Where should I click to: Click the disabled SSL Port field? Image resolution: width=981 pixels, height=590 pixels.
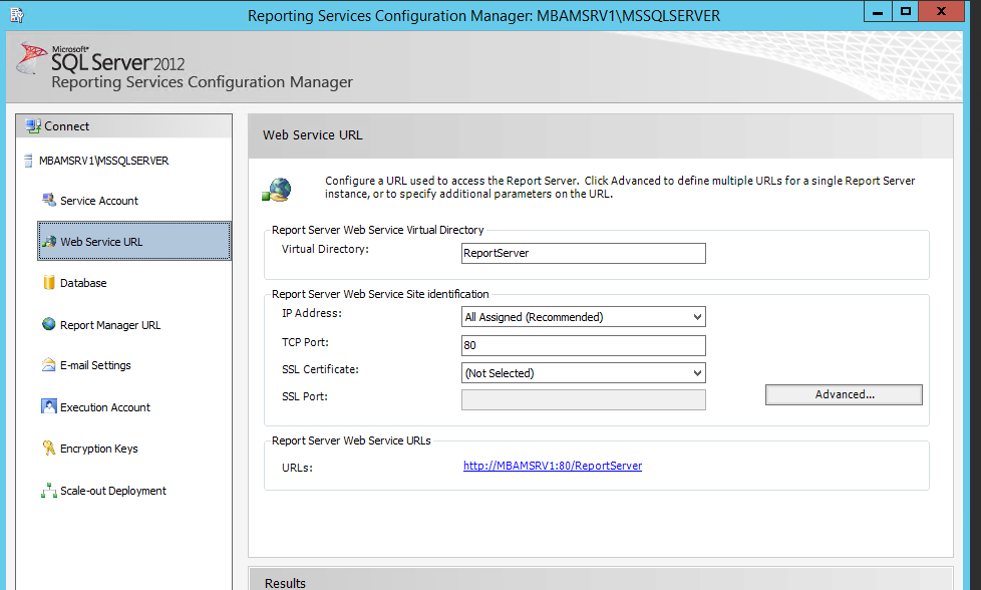pos(583,400)
